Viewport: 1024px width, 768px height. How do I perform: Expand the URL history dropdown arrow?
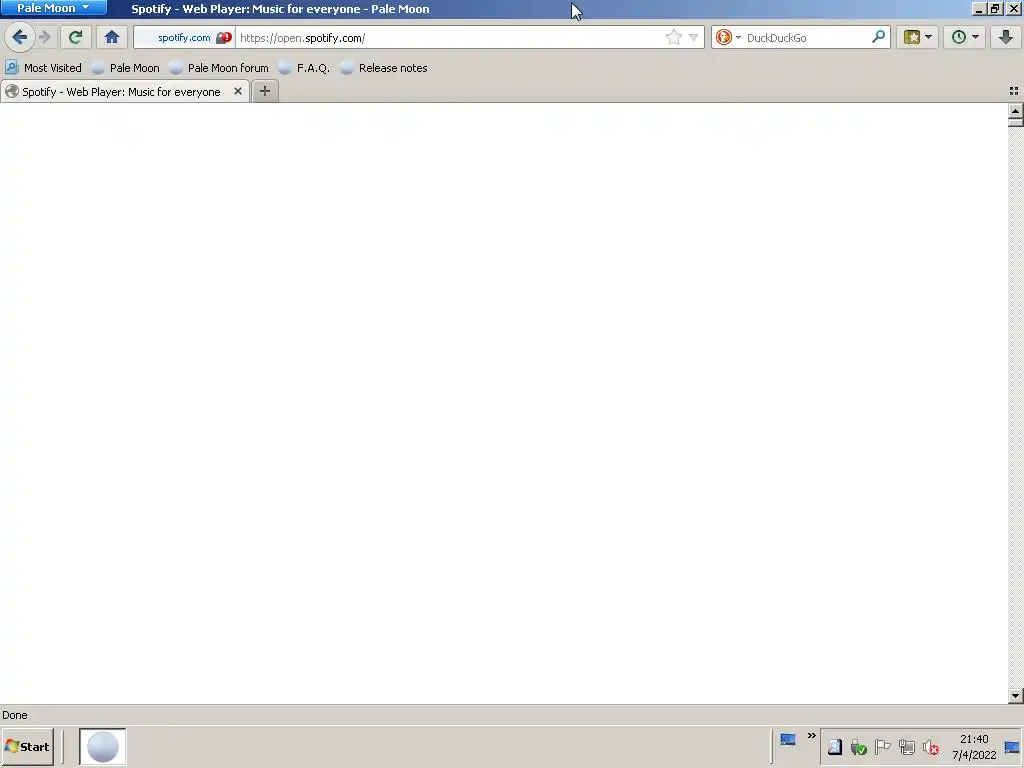[x=693, y=37]
